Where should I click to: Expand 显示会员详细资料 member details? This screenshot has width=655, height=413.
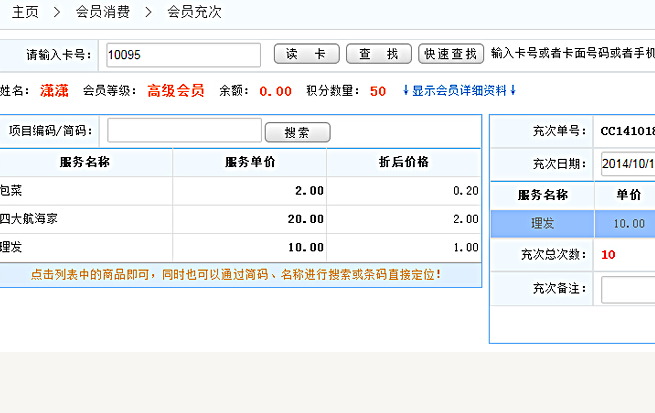coord(459,91)
